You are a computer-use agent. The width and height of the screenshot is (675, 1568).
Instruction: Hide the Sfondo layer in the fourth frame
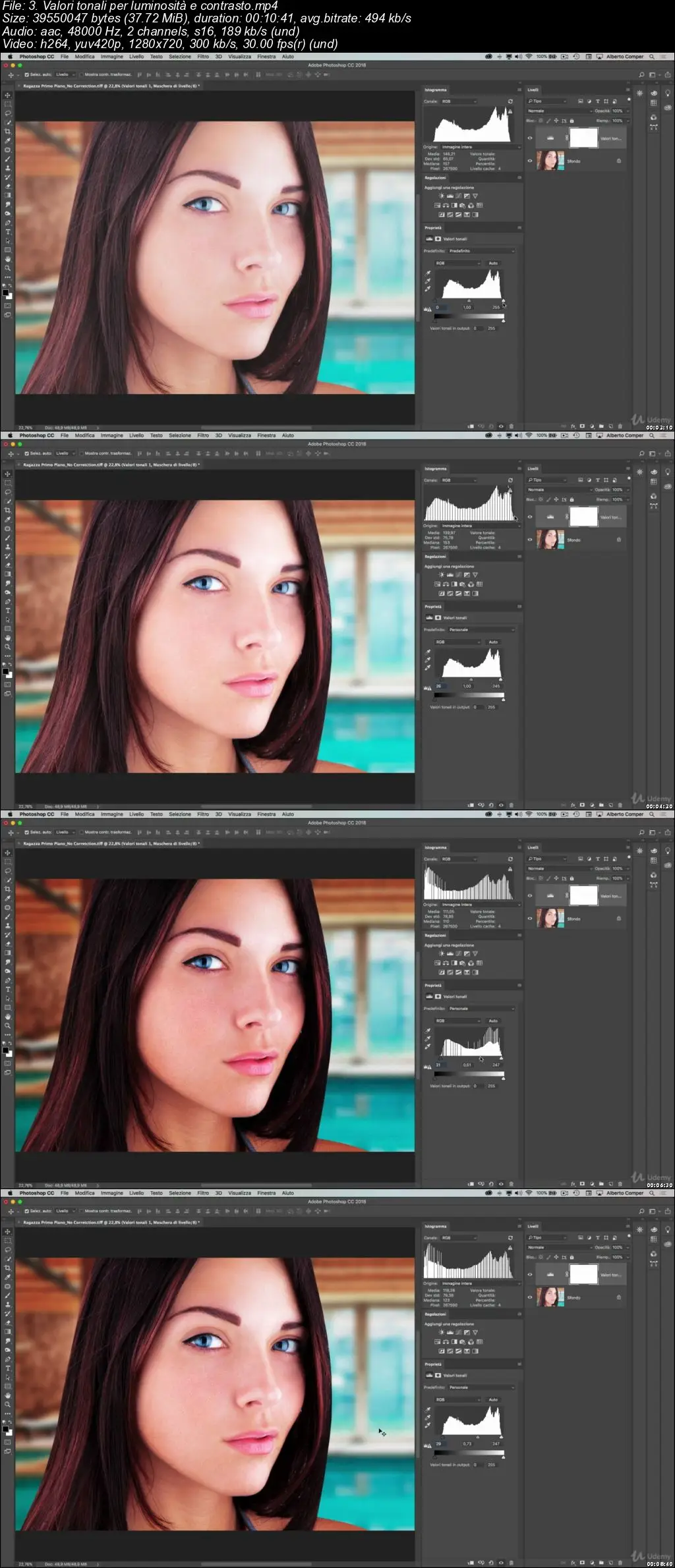pyautogui.click(x=530, y=1297)
